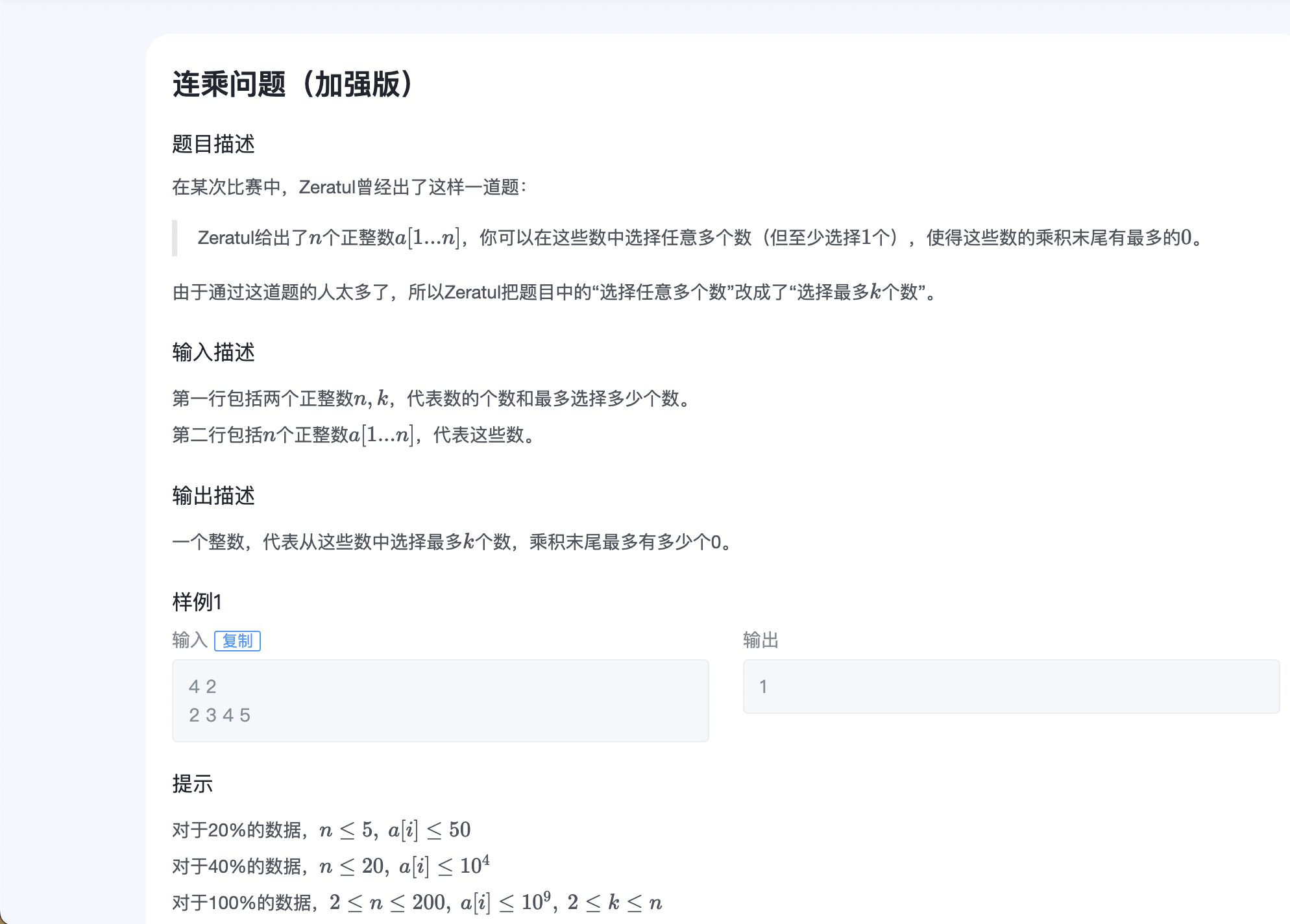Click the 复制 copy button for sample input
This screenshot has height=924, width=1290.
pos(237,641)
